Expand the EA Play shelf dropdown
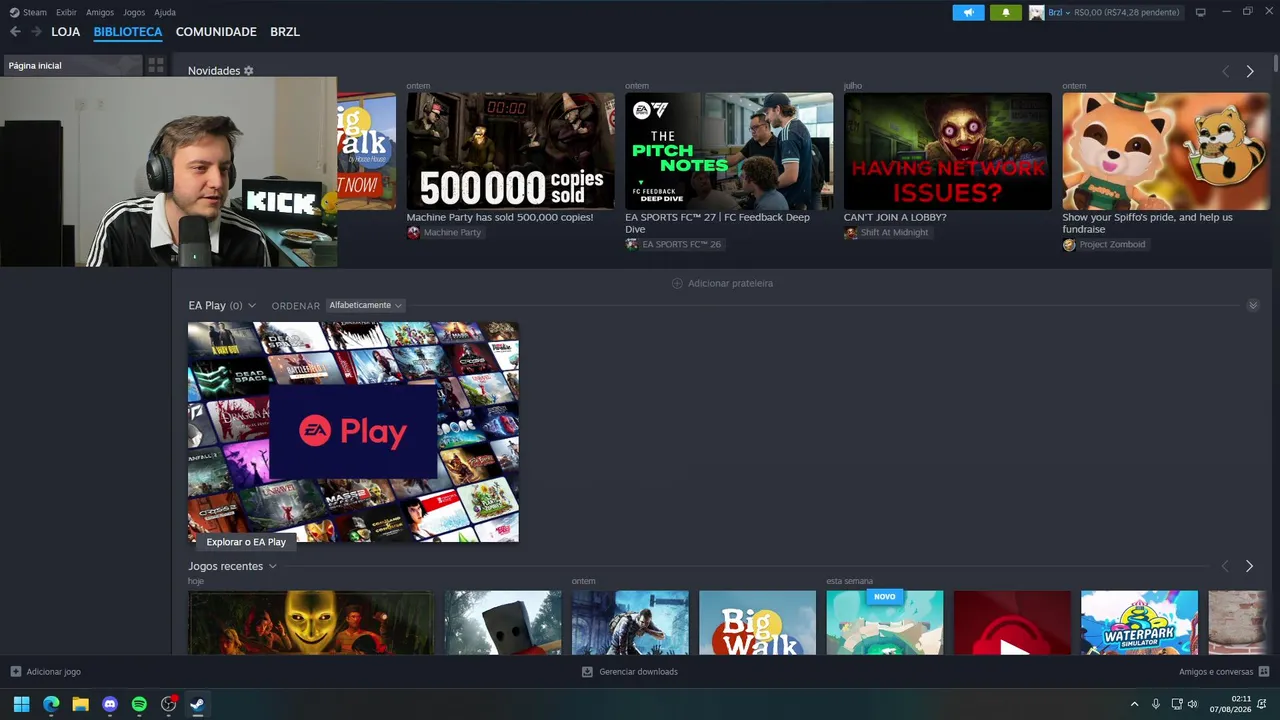 pos(252,305)
